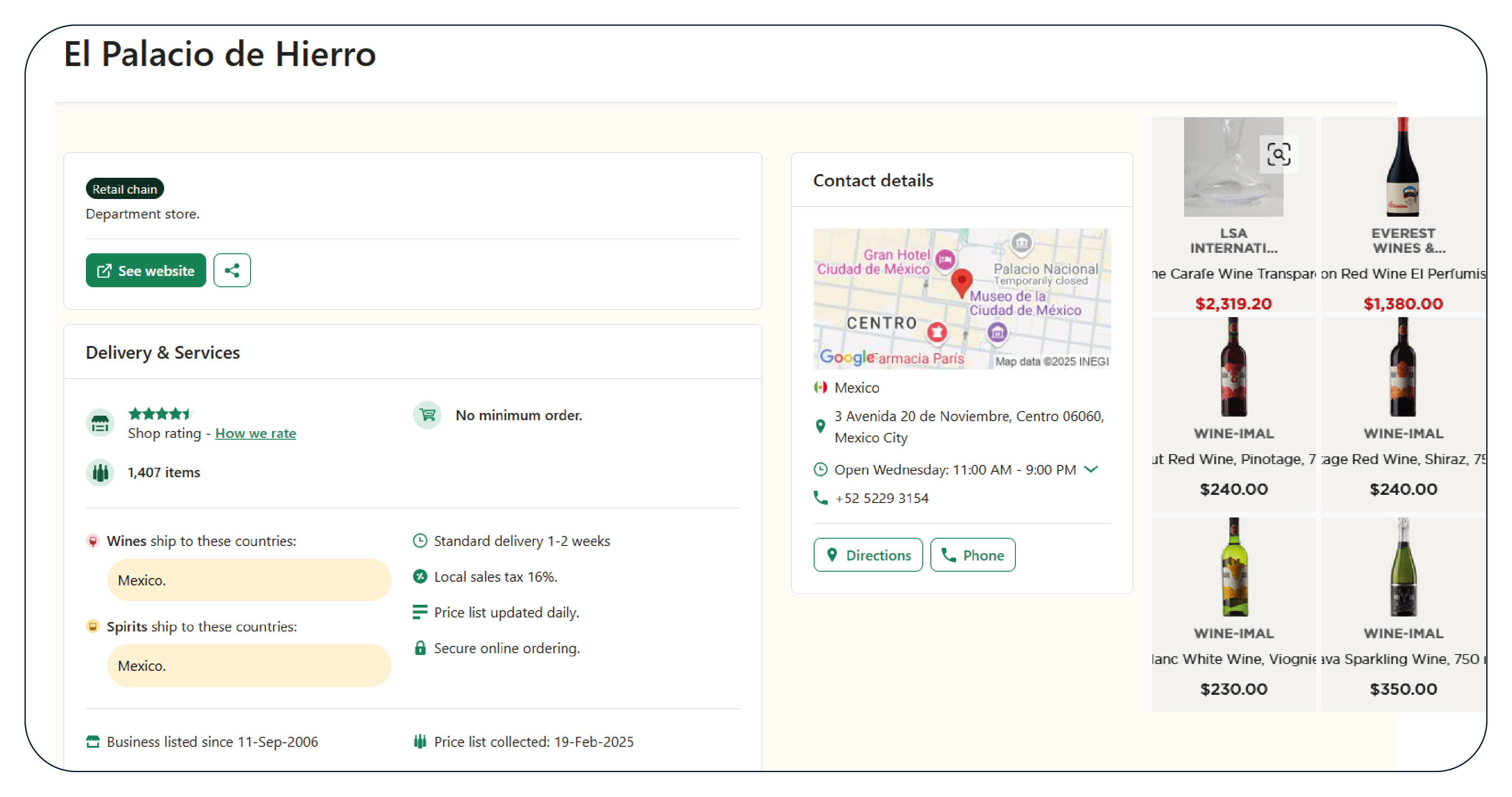Click the red location marker on the map
Image resolution: width=1512 pixels, height=797 pixels.
[x=962, y=283]
